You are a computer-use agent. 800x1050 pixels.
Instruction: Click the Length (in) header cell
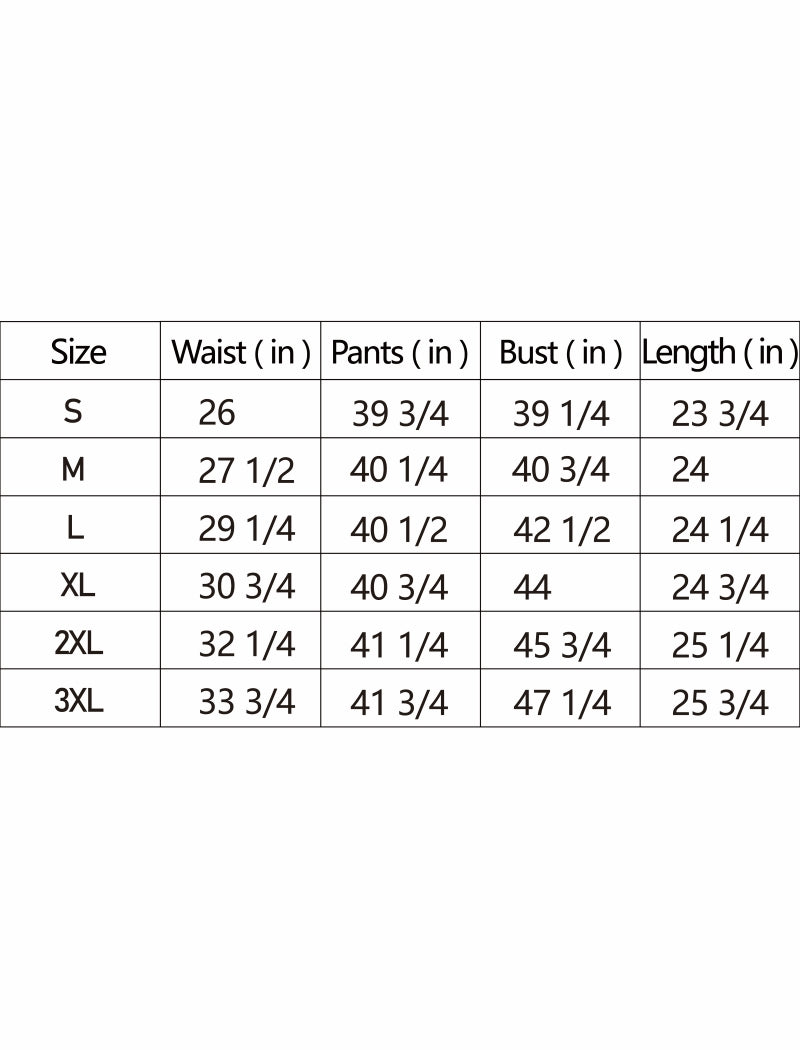click(720, 352)
